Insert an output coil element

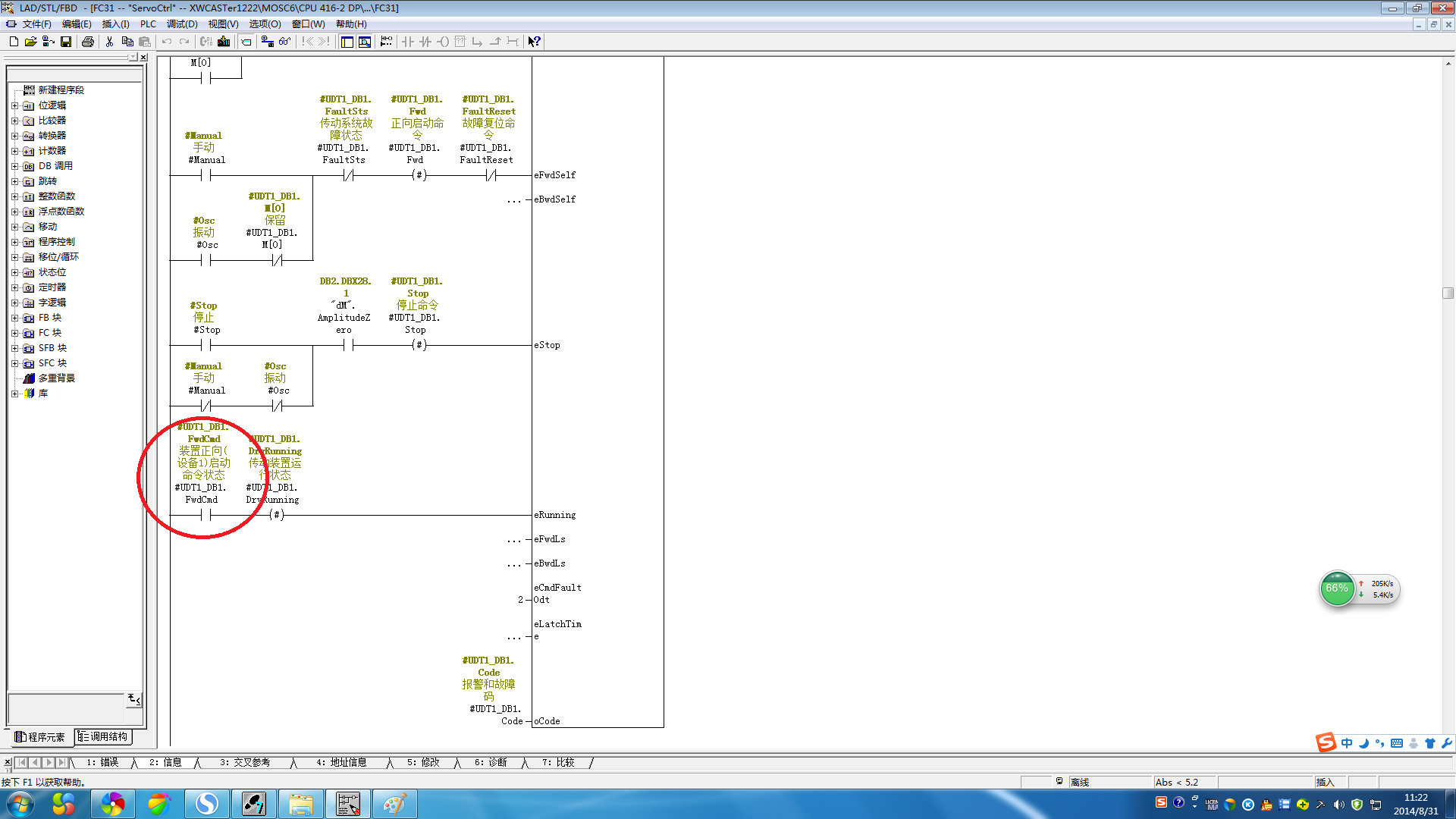[x=443, y=42]
